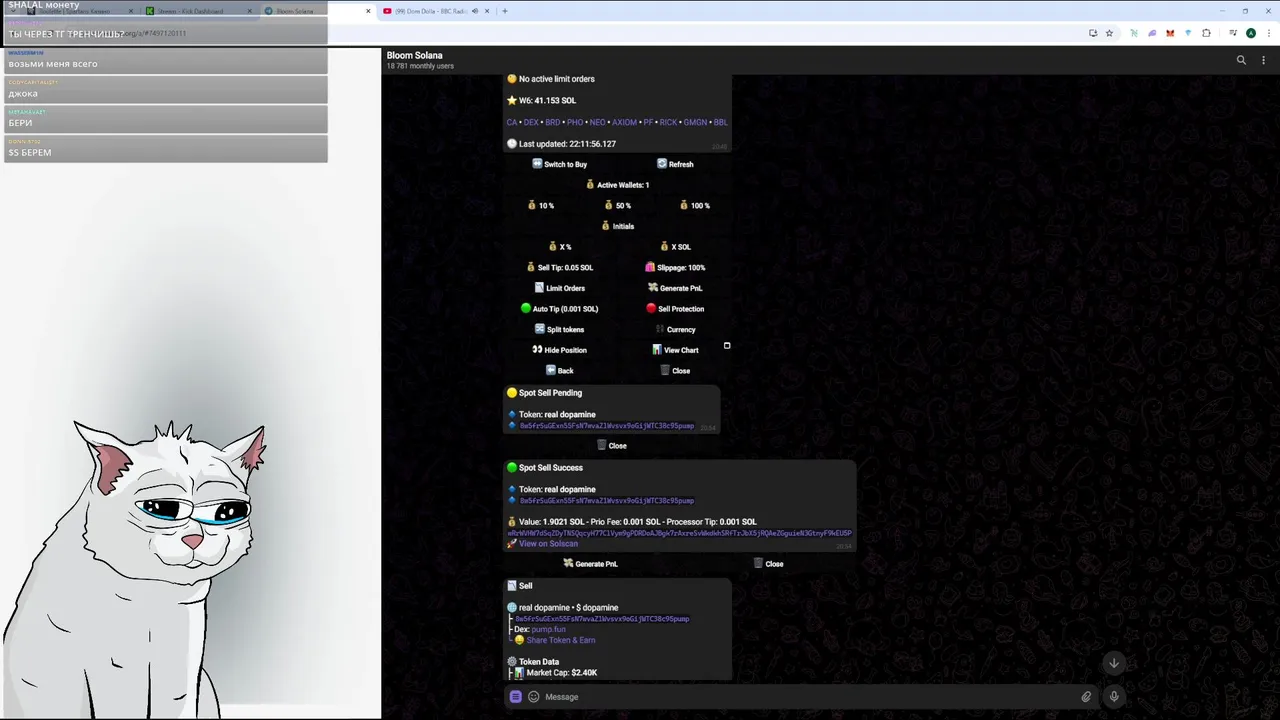Image resolution: width=1280 pixels, height=720 pixels.
Task: Open View on Solscan link
Action: (x=548, y=543)
